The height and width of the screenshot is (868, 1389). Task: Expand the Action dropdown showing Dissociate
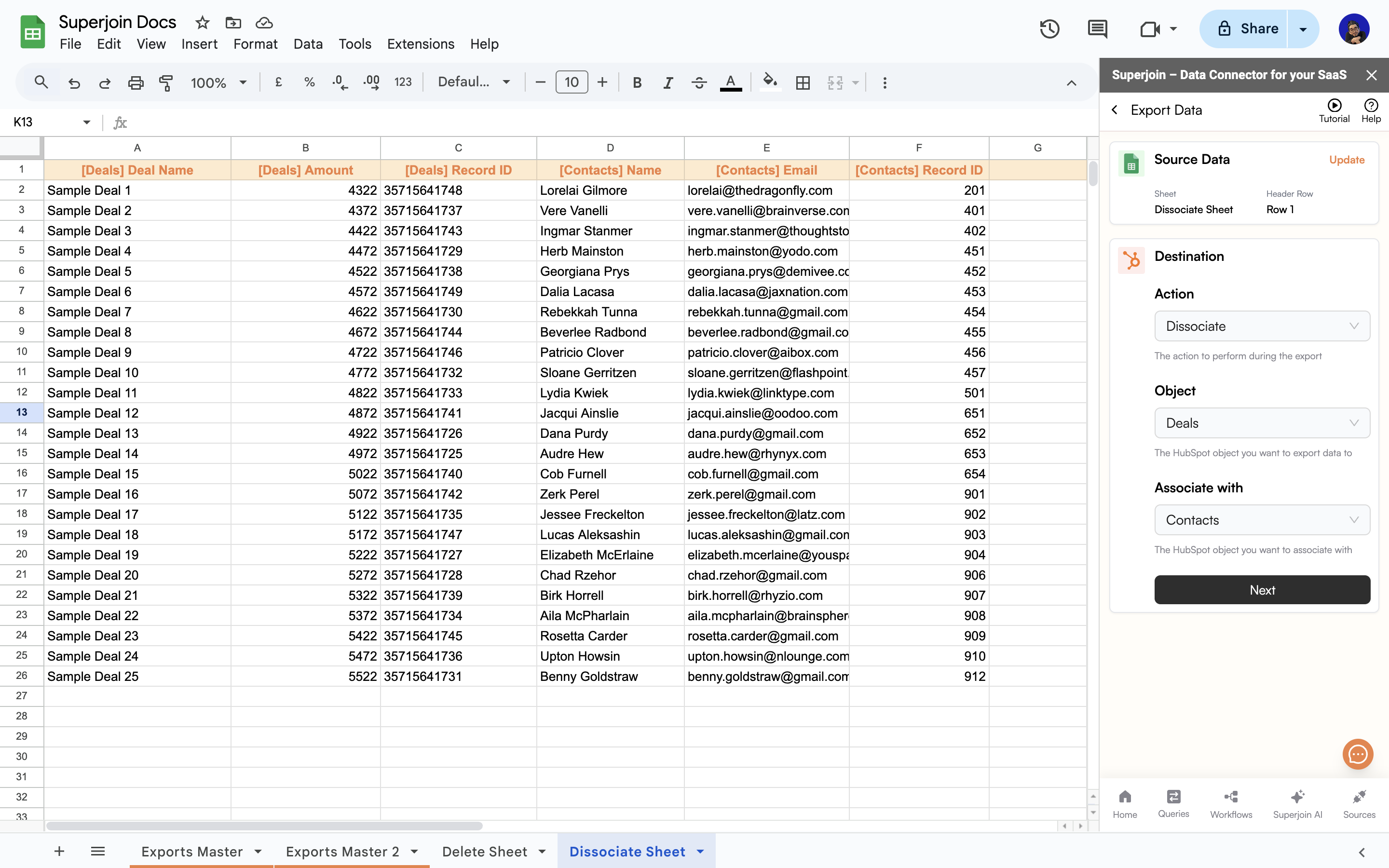1262,326
